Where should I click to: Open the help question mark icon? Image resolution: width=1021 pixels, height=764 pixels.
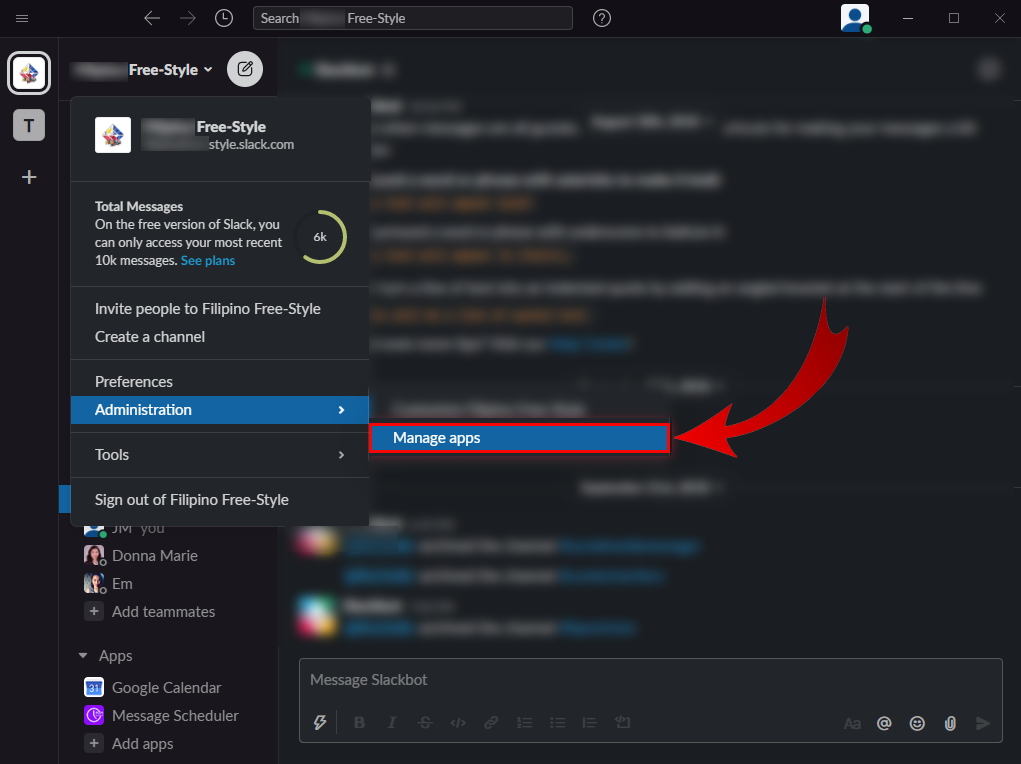tap(602, 18)
